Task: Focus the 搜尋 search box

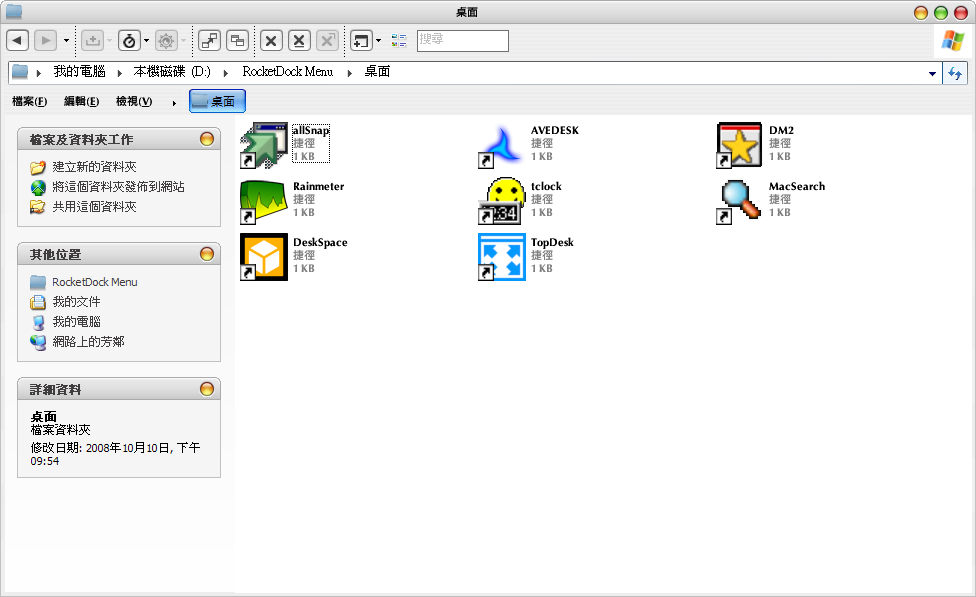Action: tap(462, 41)
